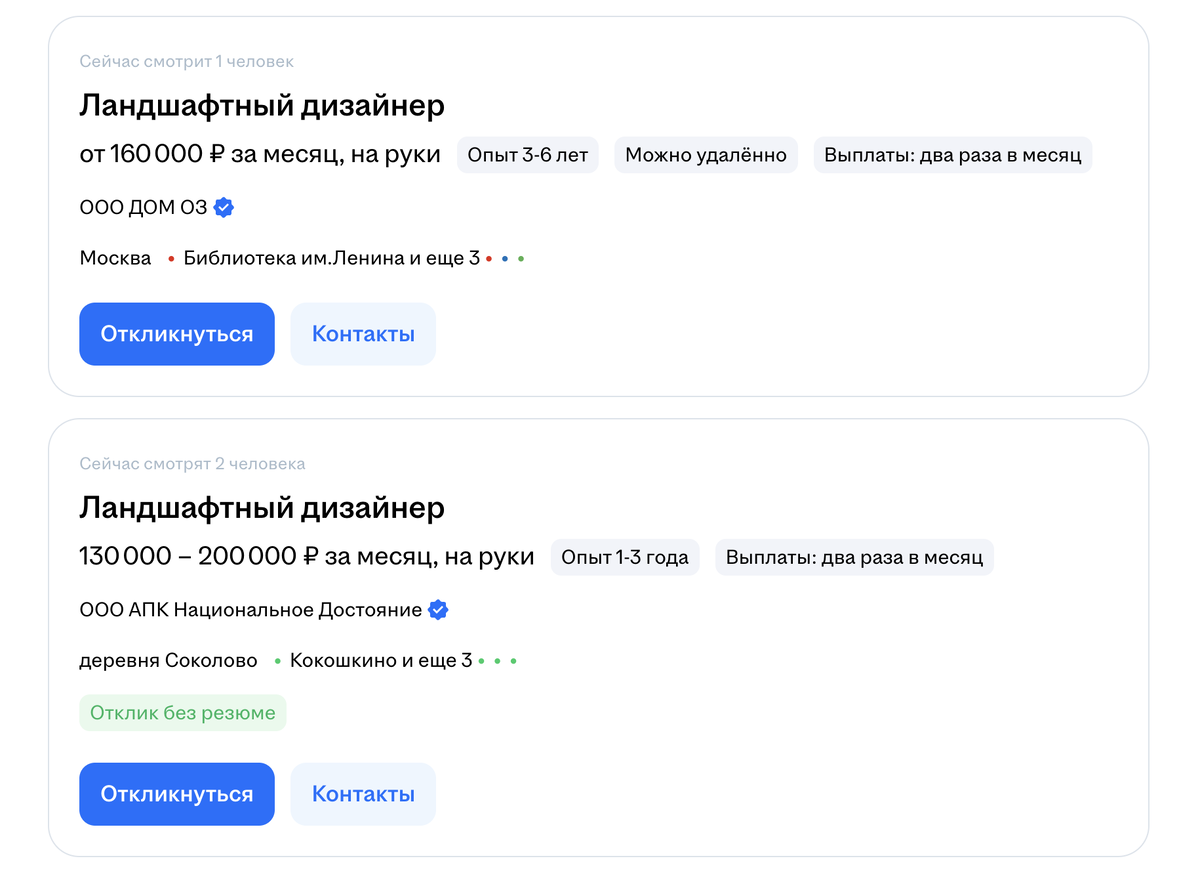Screen dimensions: 1200x869
Task: Open the company link ООО АПК Национальное Достояние
Action: click(x=251, y=610)
